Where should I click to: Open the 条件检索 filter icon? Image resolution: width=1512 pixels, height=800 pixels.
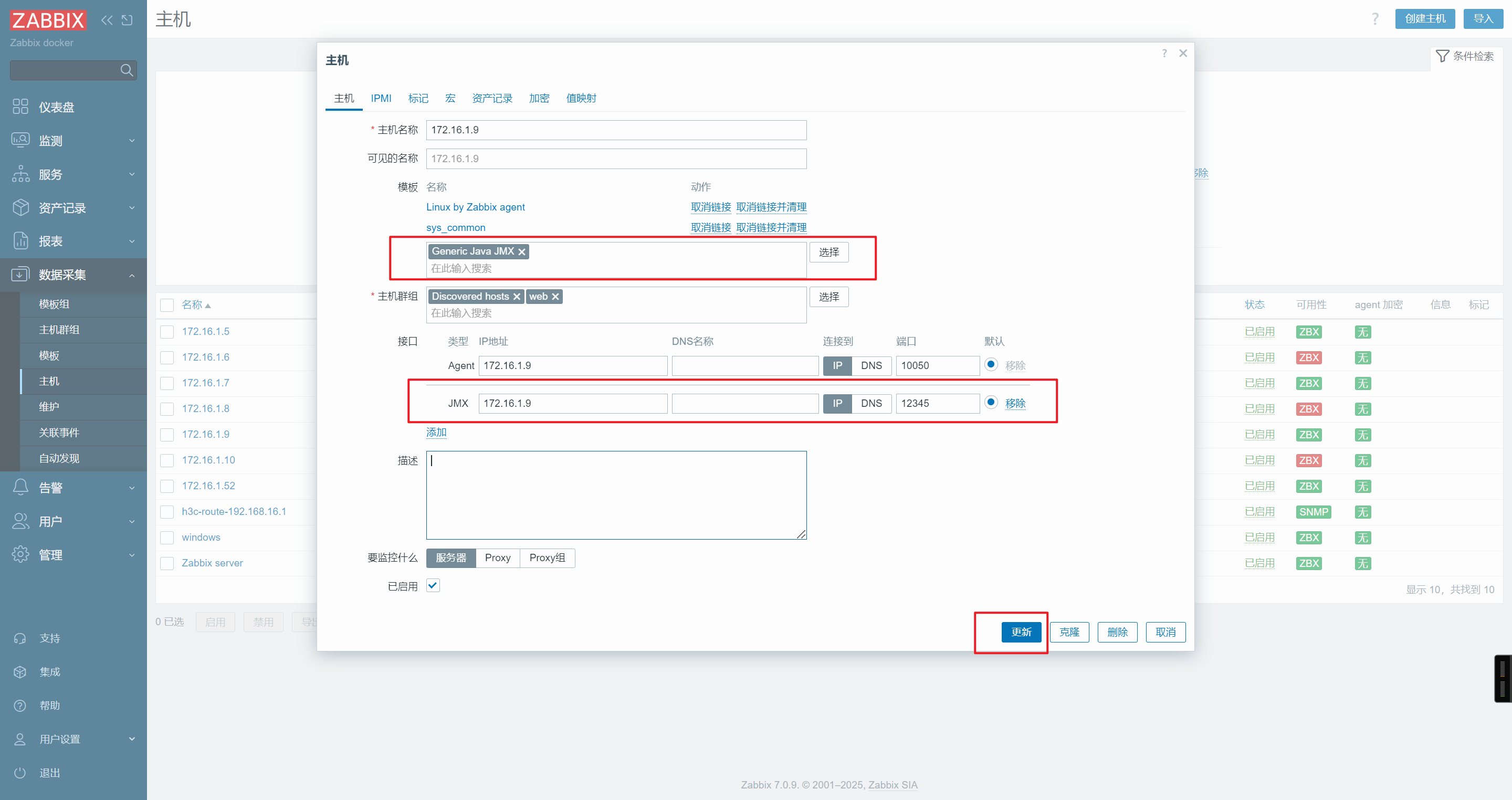click(1442, 56)
